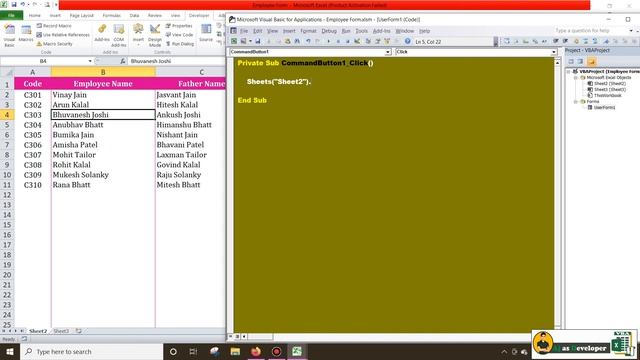The height and width of the screenshot is (360, 640).
Task: Click the Employee Name header cell
Action: [x=103, y=83]
